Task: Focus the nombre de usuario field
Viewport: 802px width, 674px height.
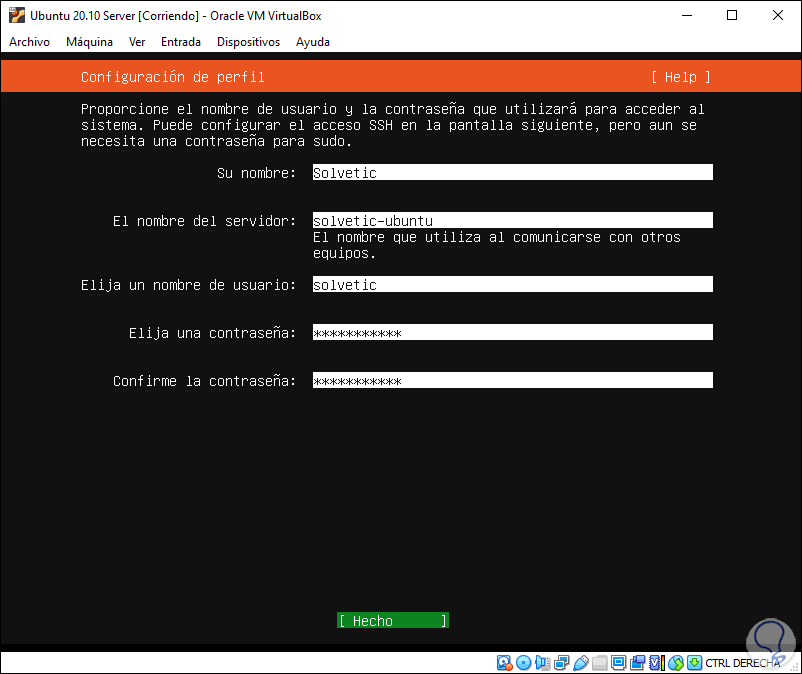Action: click(x=513, y=284)
